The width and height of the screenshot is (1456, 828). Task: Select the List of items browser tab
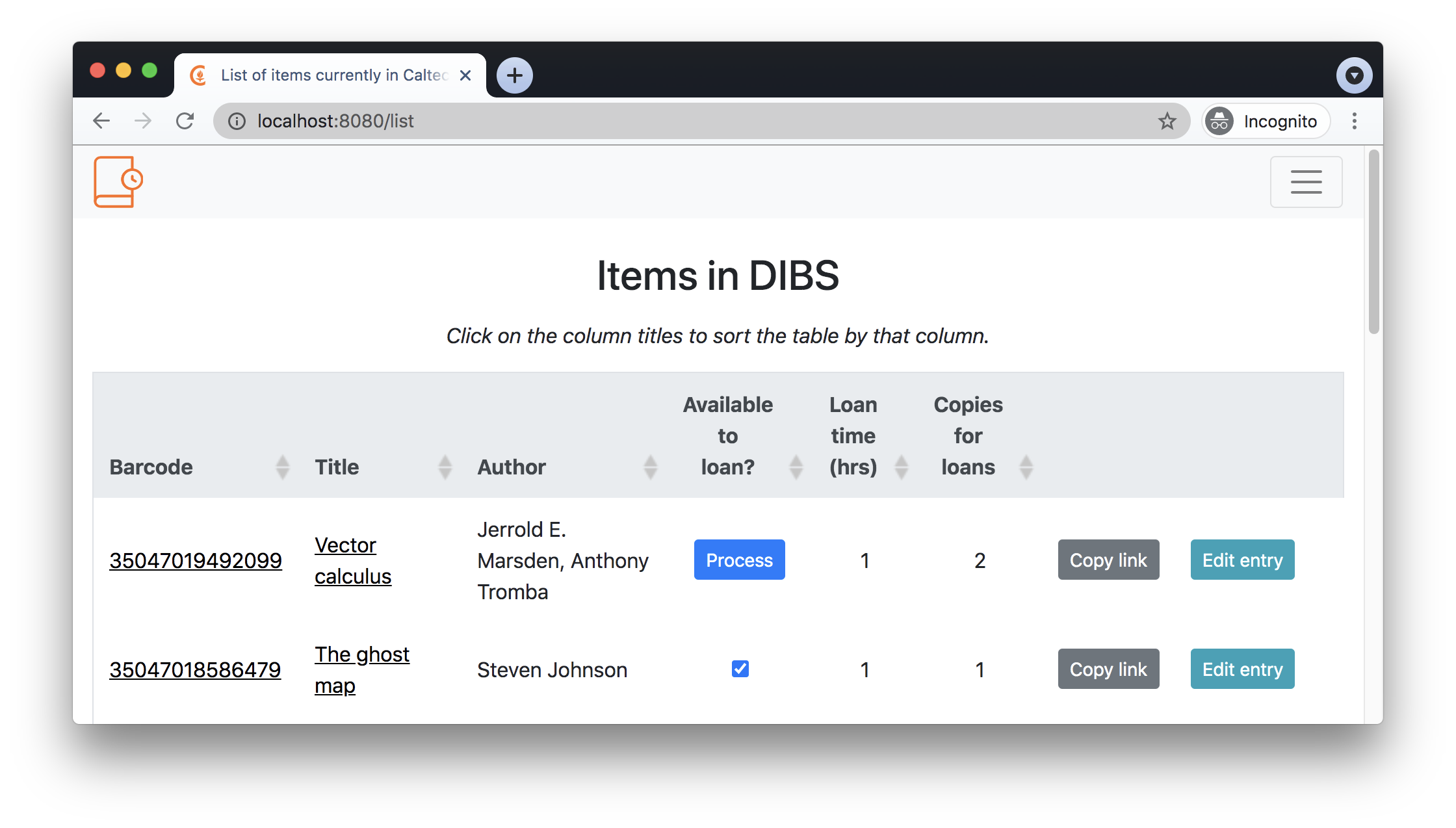[330, 75]
